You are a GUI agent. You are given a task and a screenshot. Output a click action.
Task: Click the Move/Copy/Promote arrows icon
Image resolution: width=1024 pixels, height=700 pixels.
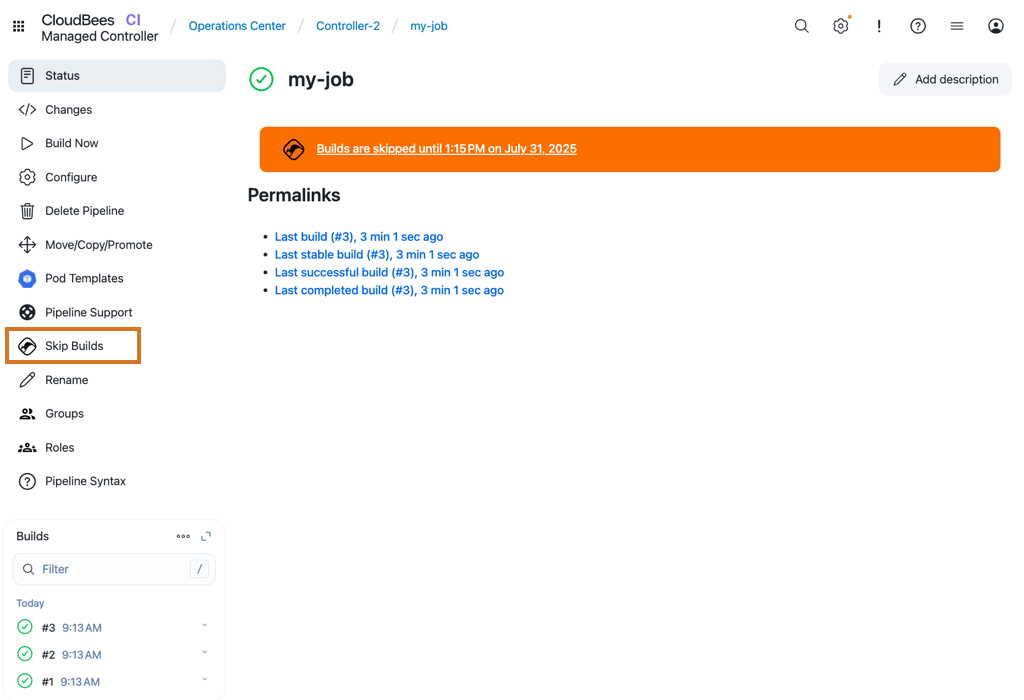click(x=27, y=245)
